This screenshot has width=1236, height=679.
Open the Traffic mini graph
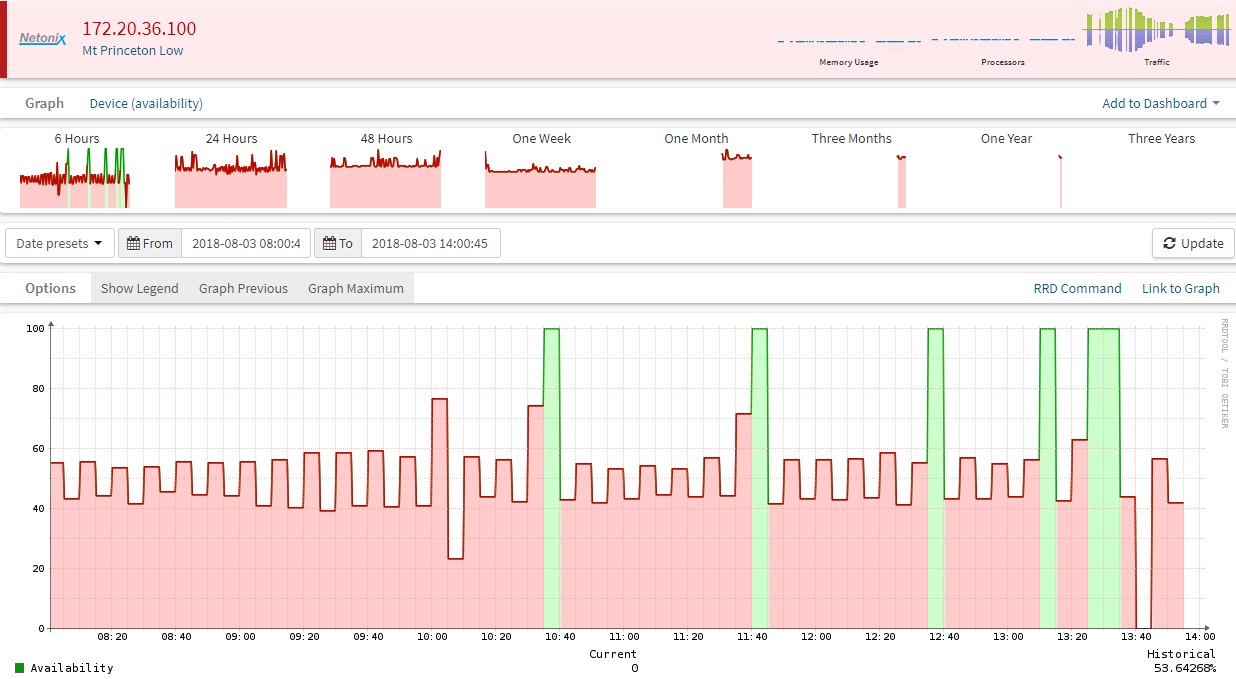tap(1156, 32)
